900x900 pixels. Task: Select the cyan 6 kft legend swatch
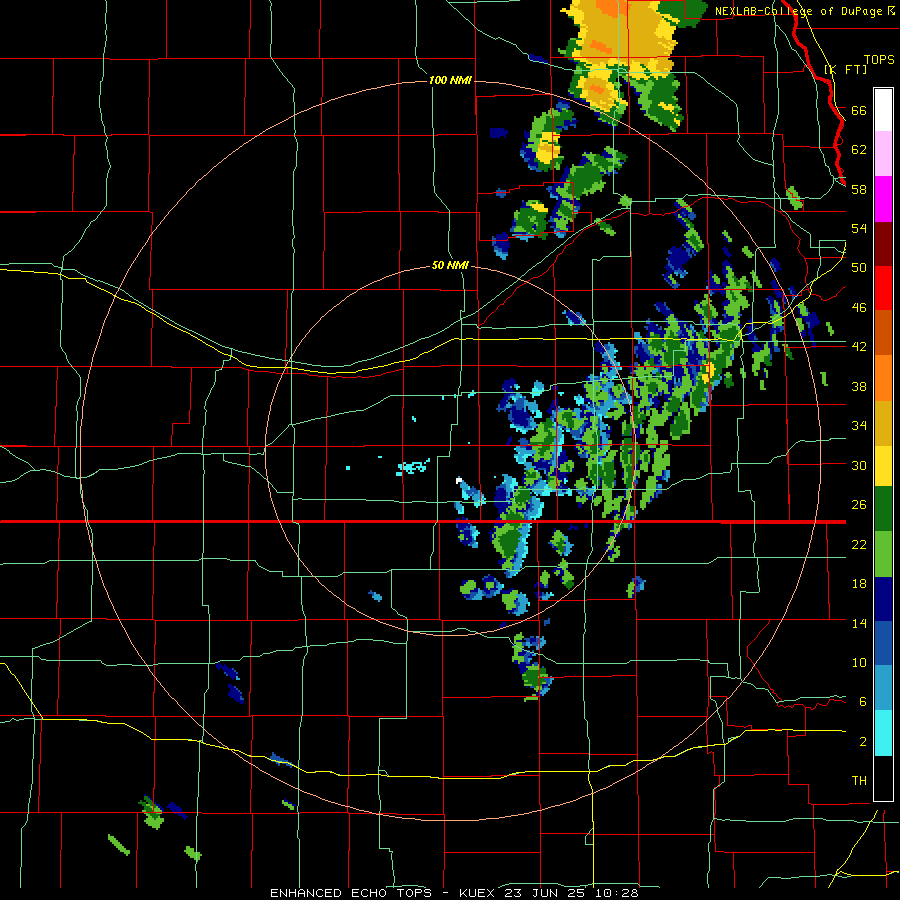click(x=883, y=733)
